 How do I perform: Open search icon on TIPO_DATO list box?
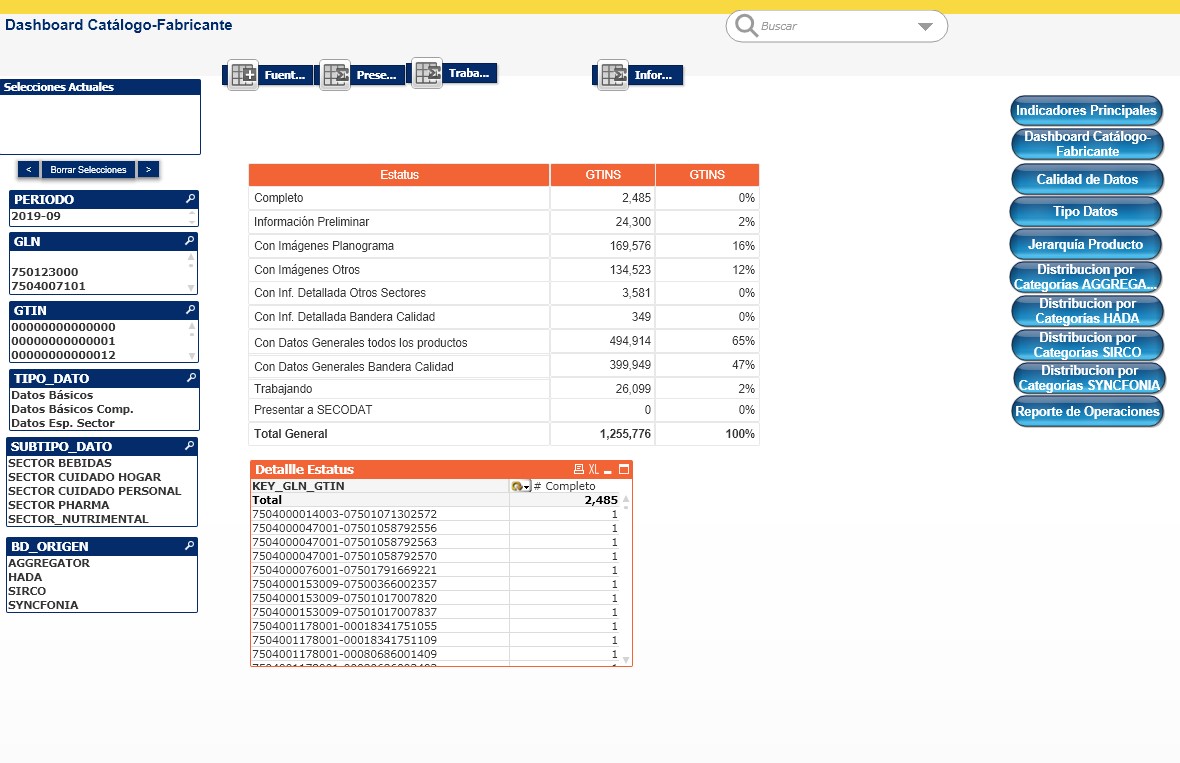190,379
